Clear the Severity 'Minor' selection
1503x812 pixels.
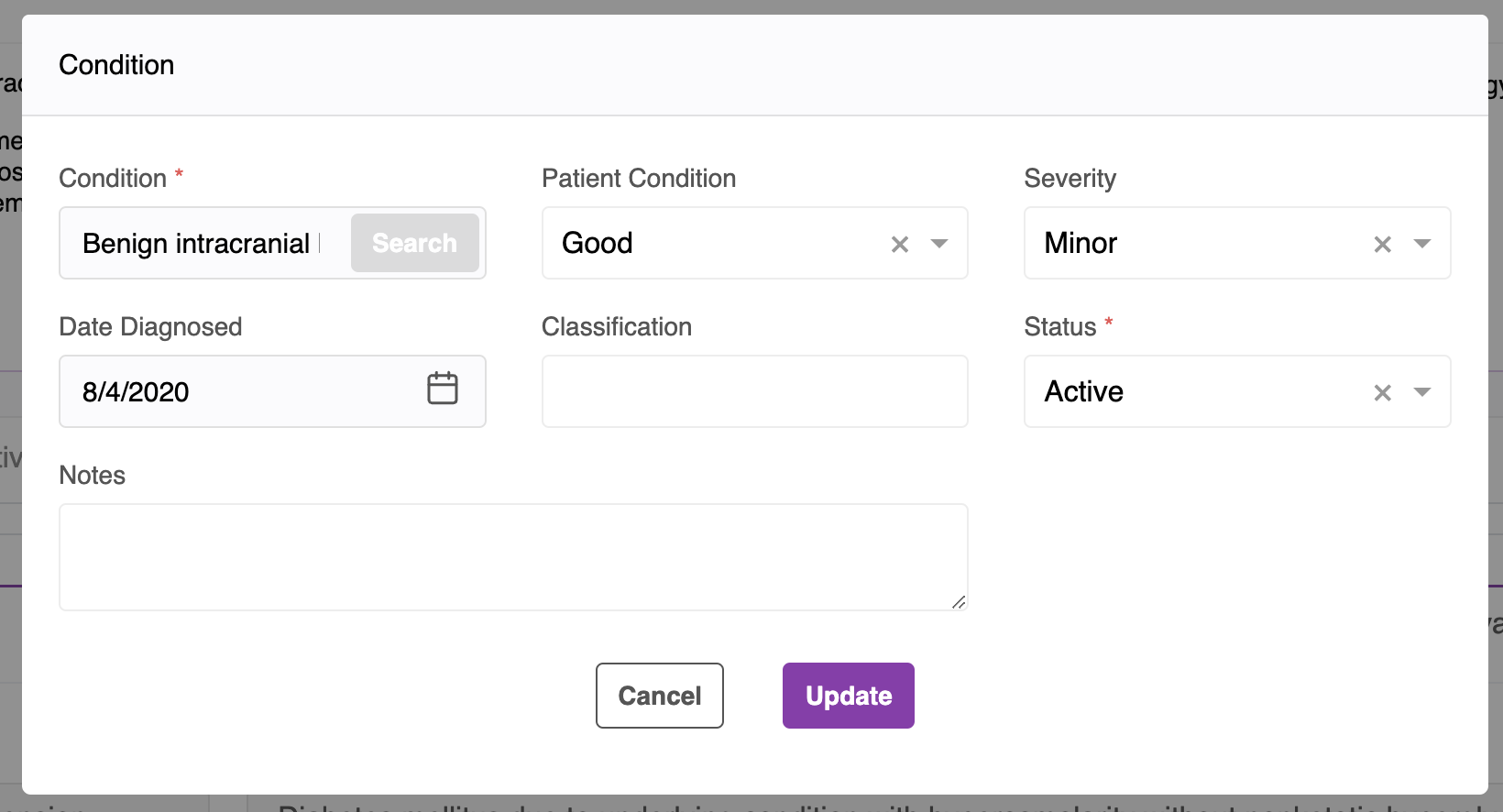point(1382,244)
